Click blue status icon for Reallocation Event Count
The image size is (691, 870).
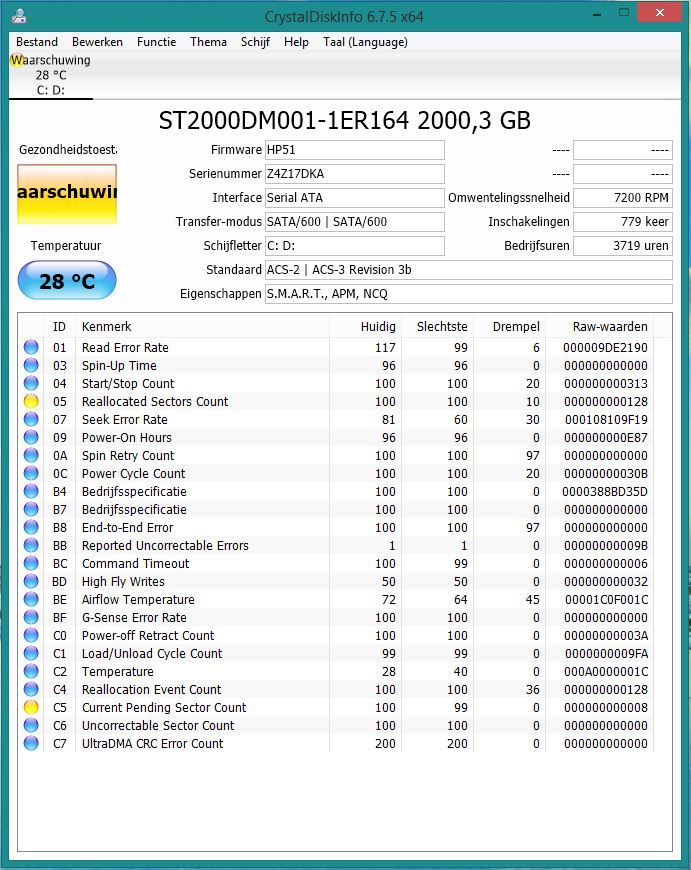[31, 689]
